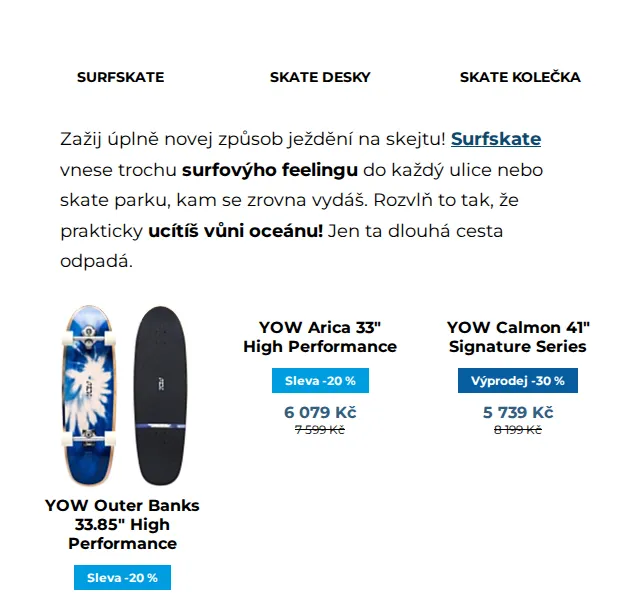Open the SURFSKATE category
The width and height of the screenshot is (640, 600).
(120, 77)
